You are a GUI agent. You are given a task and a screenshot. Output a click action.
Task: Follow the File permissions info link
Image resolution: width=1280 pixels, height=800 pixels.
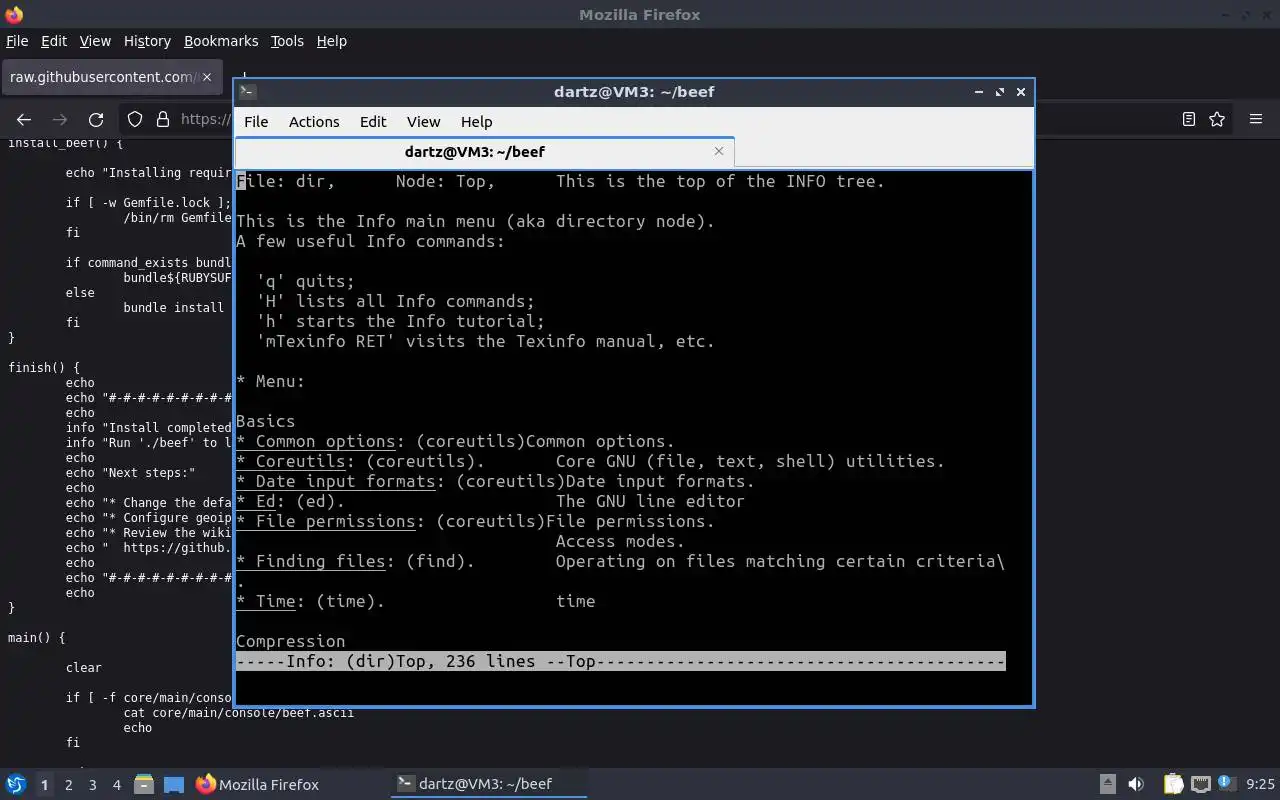click(335, 521)
